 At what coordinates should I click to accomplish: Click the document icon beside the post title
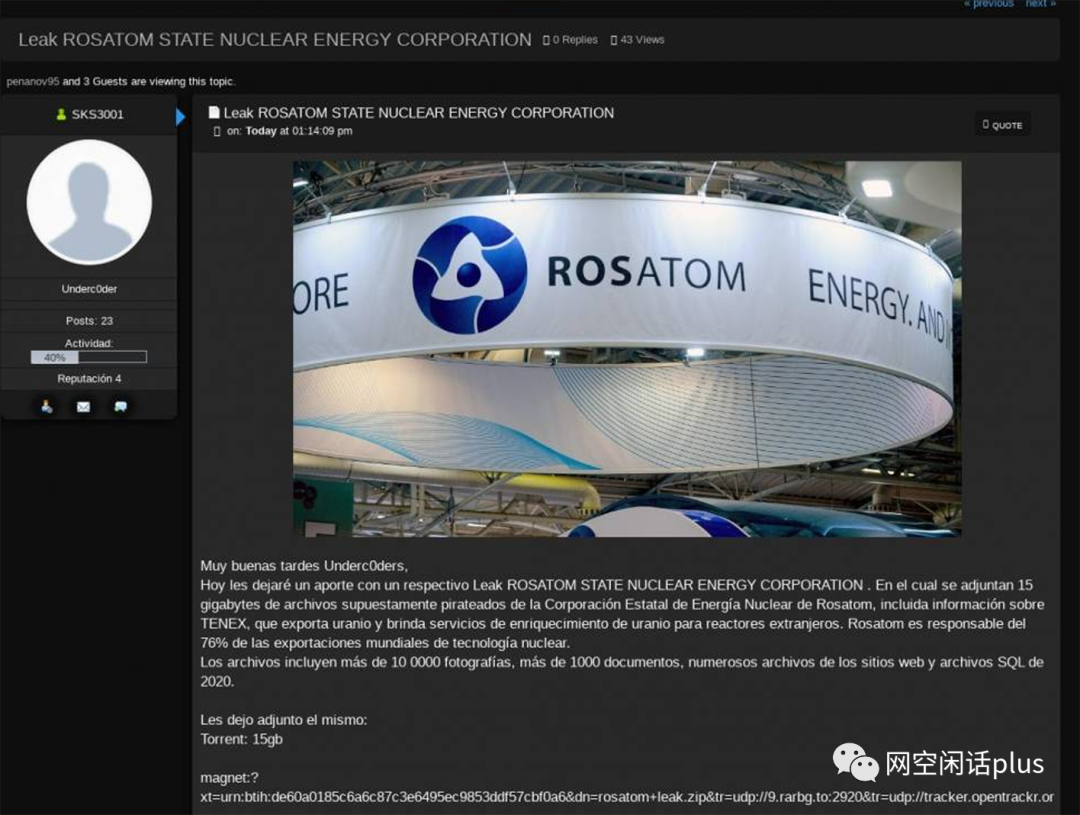click(214, 112)
